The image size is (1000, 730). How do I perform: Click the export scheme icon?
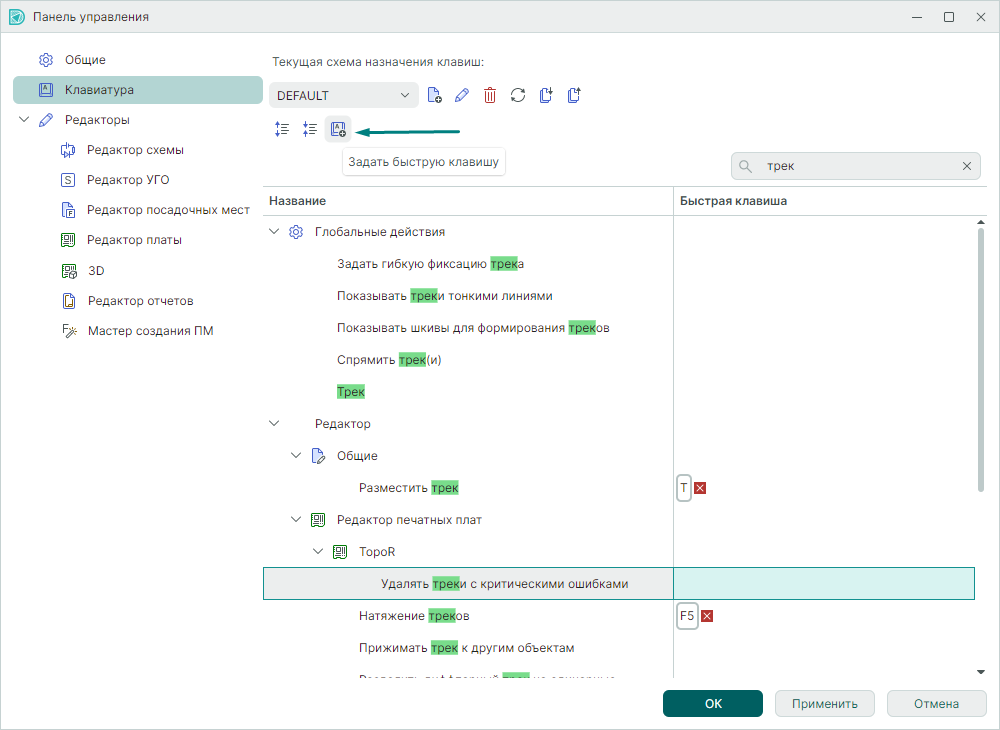pos(573,95)
